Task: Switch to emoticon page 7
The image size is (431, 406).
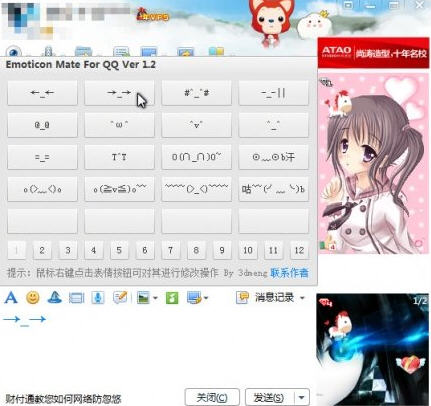Action: click(170, 250)
